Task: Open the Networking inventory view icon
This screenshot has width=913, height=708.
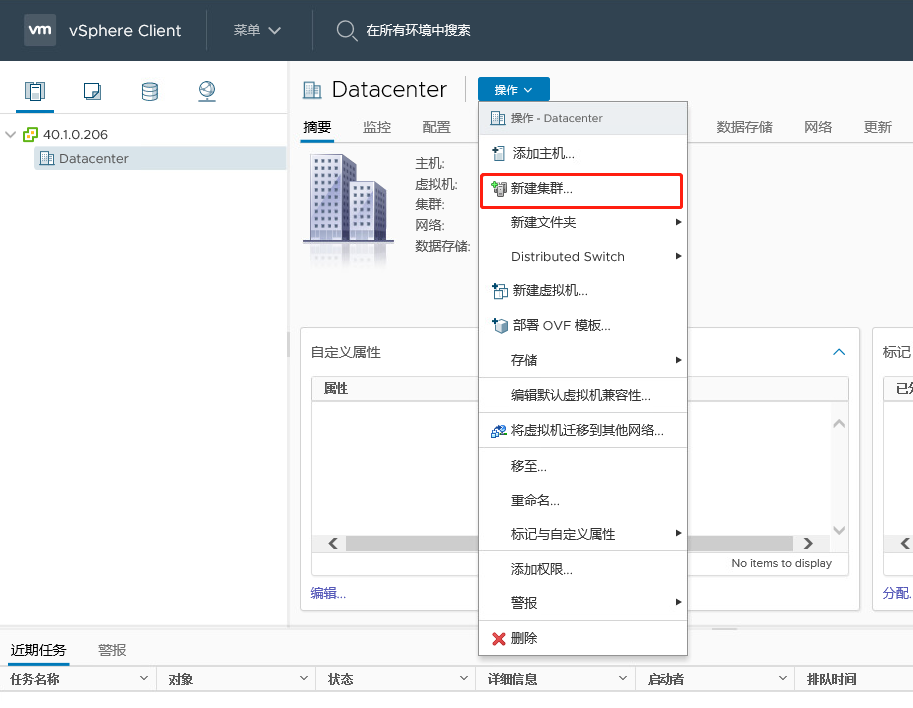Action: pos(207,92)
